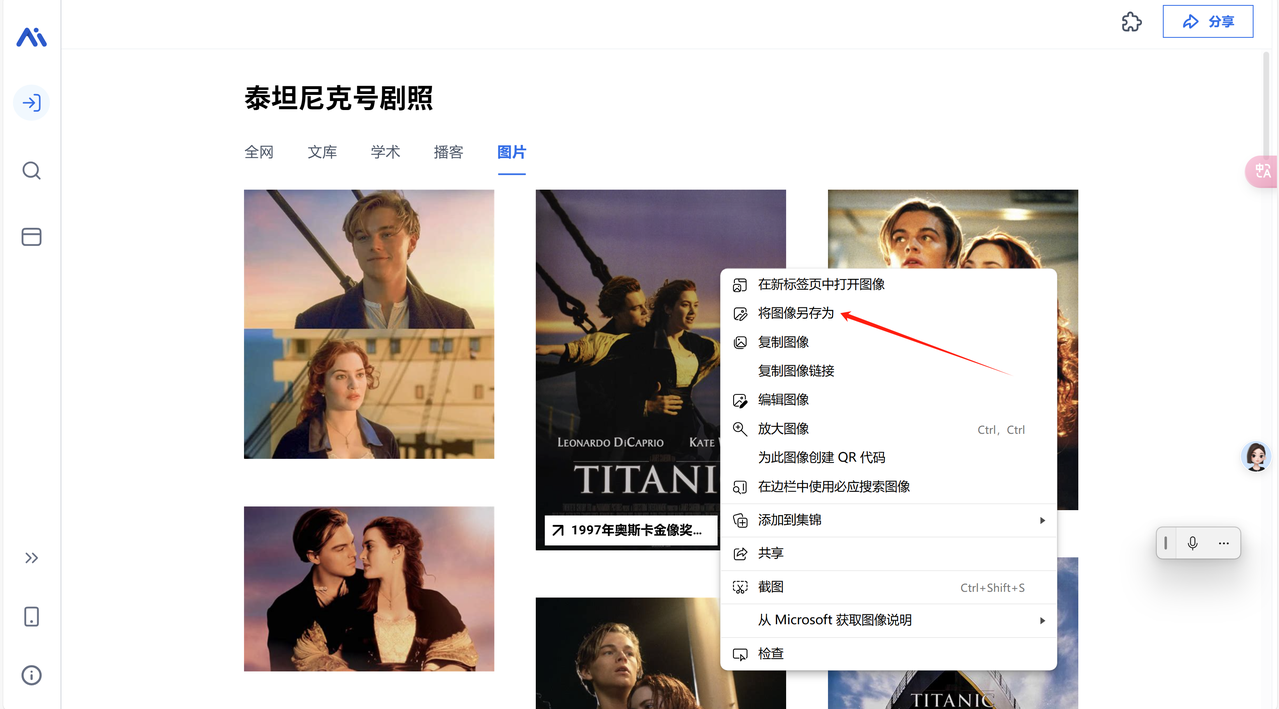Click the edit image icon beside 编辑图像
This screenshot has width=1279, height=709.
click(x=740, y=400)
